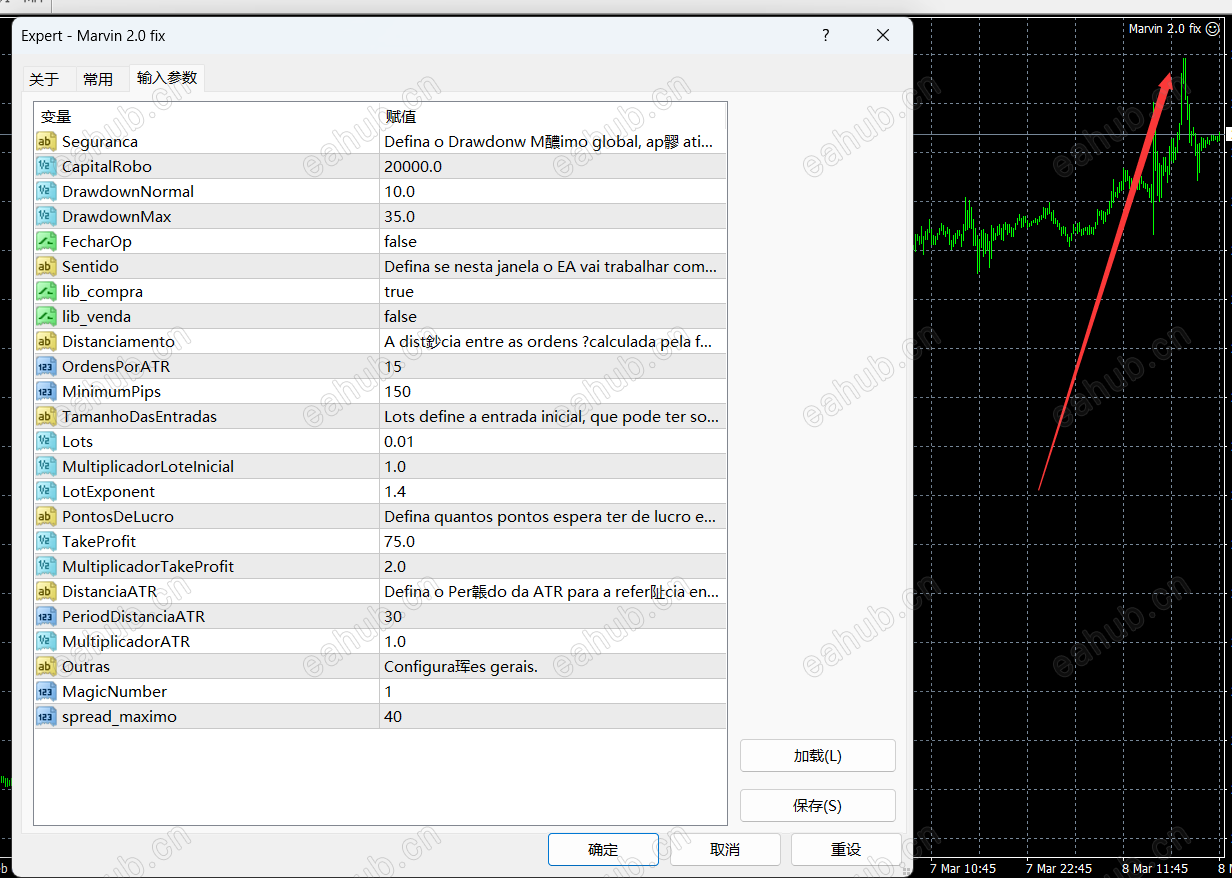Click the 保存(S) save button
The image size is (1232, 878).
817,806
